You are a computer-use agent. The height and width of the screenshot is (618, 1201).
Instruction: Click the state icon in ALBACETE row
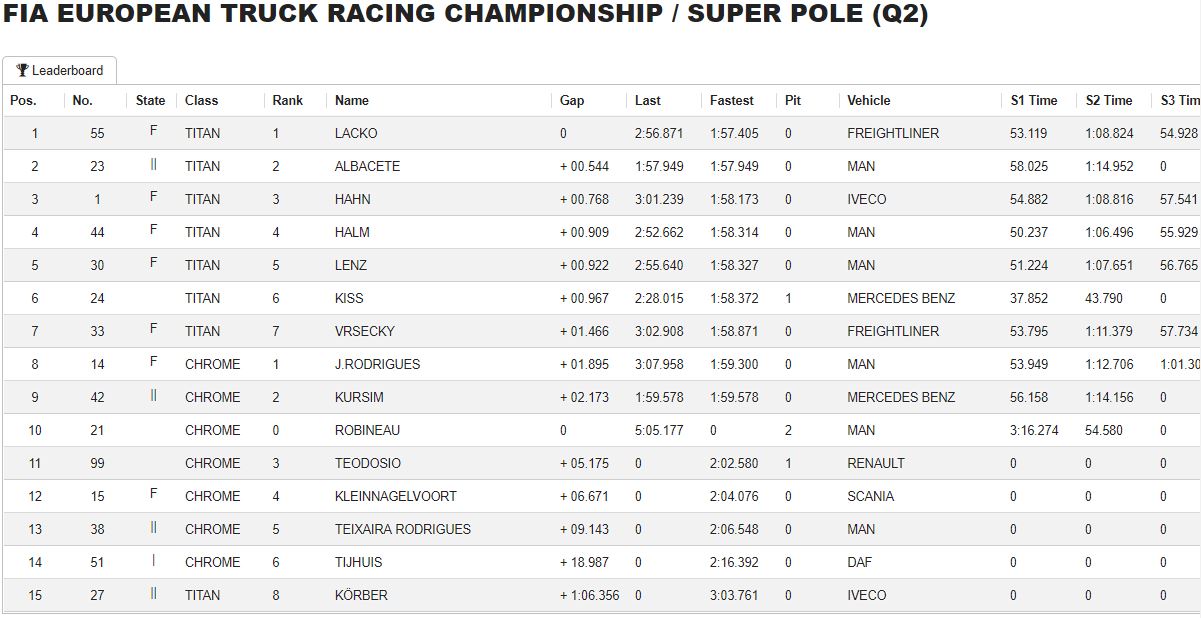pyautogui.click(x=153, y=165)
